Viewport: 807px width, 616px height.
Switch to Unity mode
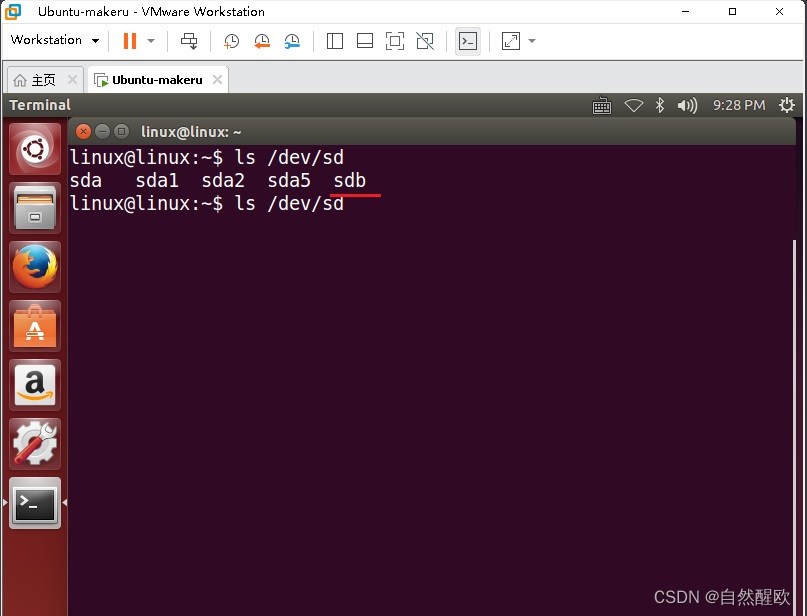pos(425,41)
